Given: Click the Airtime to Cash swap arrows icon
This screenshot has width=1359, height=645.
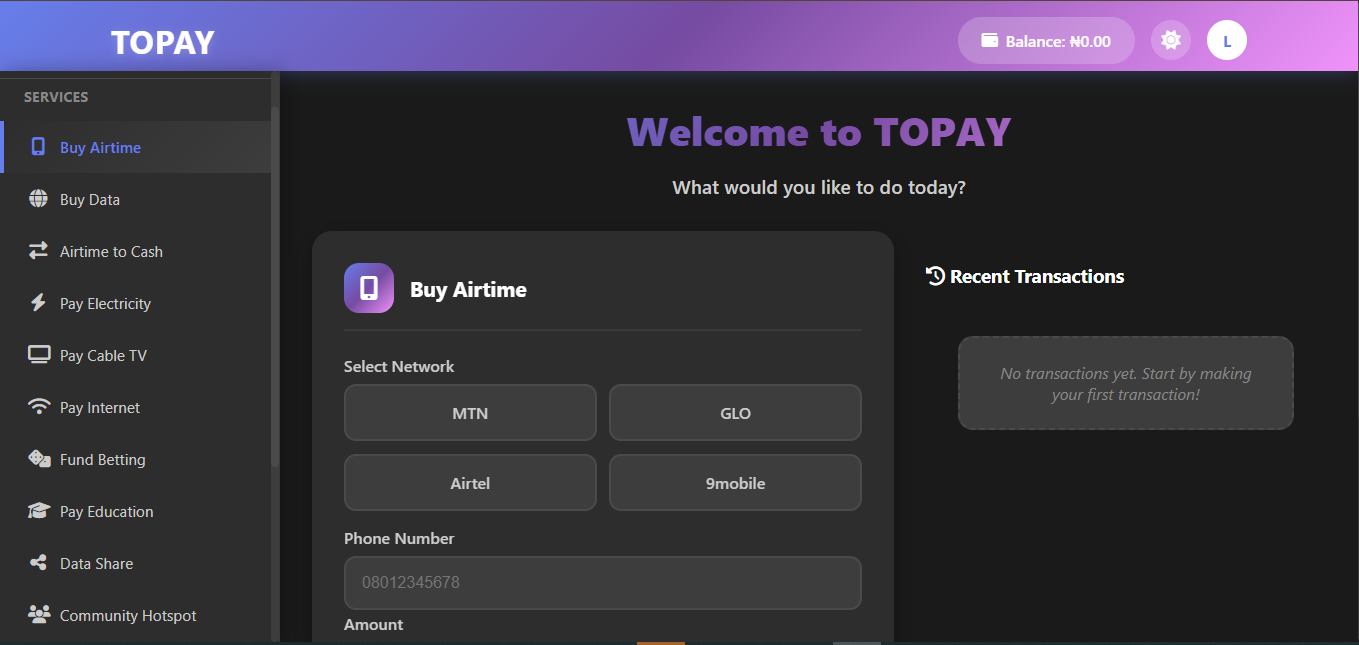Looking at the screenshot, I should click(38, 251).
